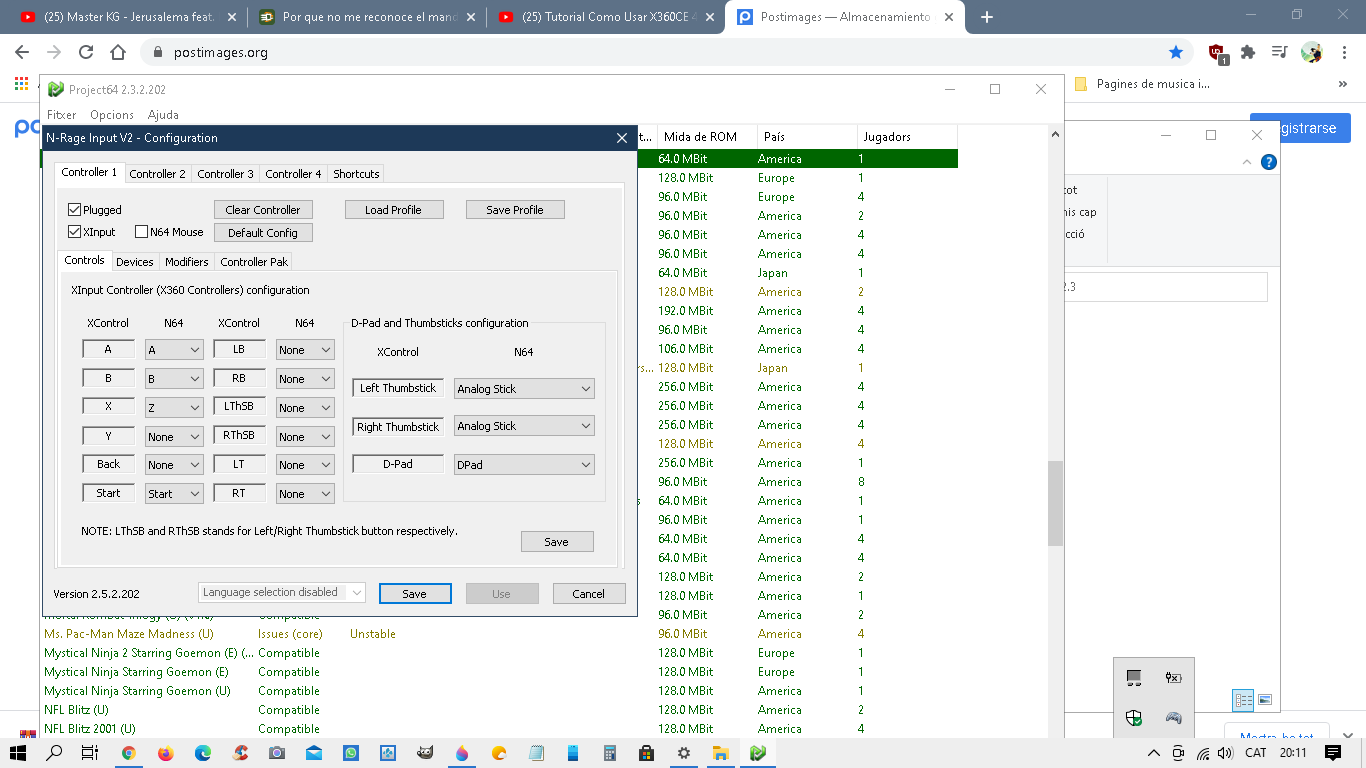Image resolution: width=1366 pixels, height=768 pixels.
Task: Open the Chrome three-dot menu
Action: click(x=1343, y=52)
